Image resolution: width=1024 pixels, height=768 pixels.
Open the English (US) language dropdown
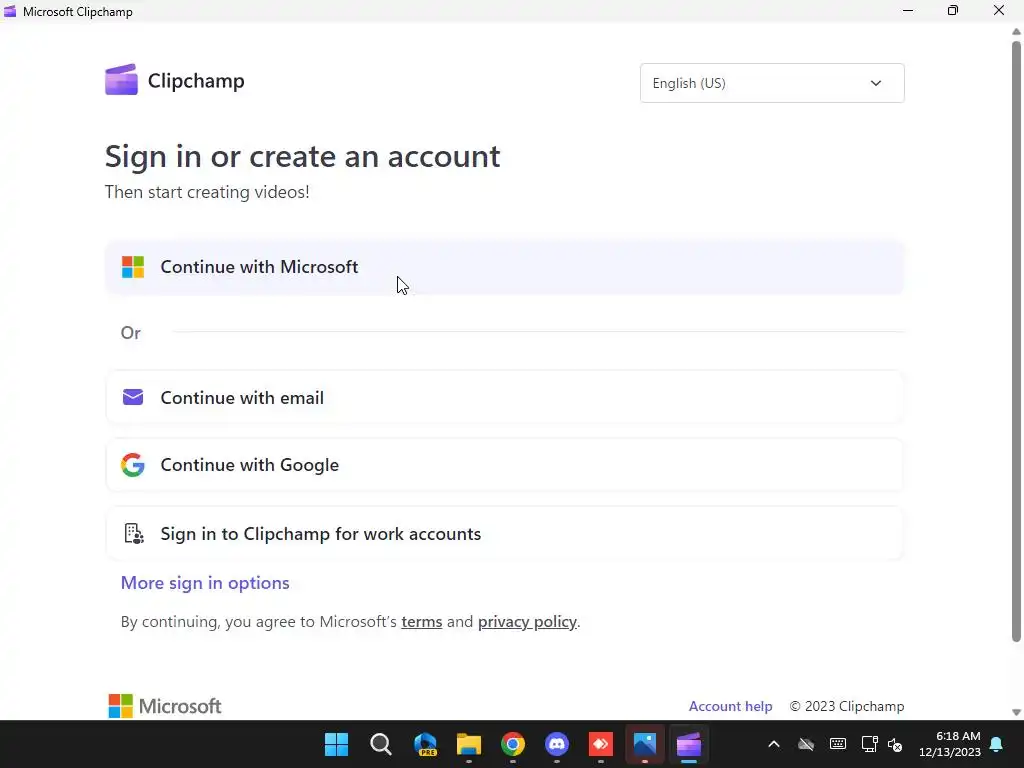tap(772, 83)
